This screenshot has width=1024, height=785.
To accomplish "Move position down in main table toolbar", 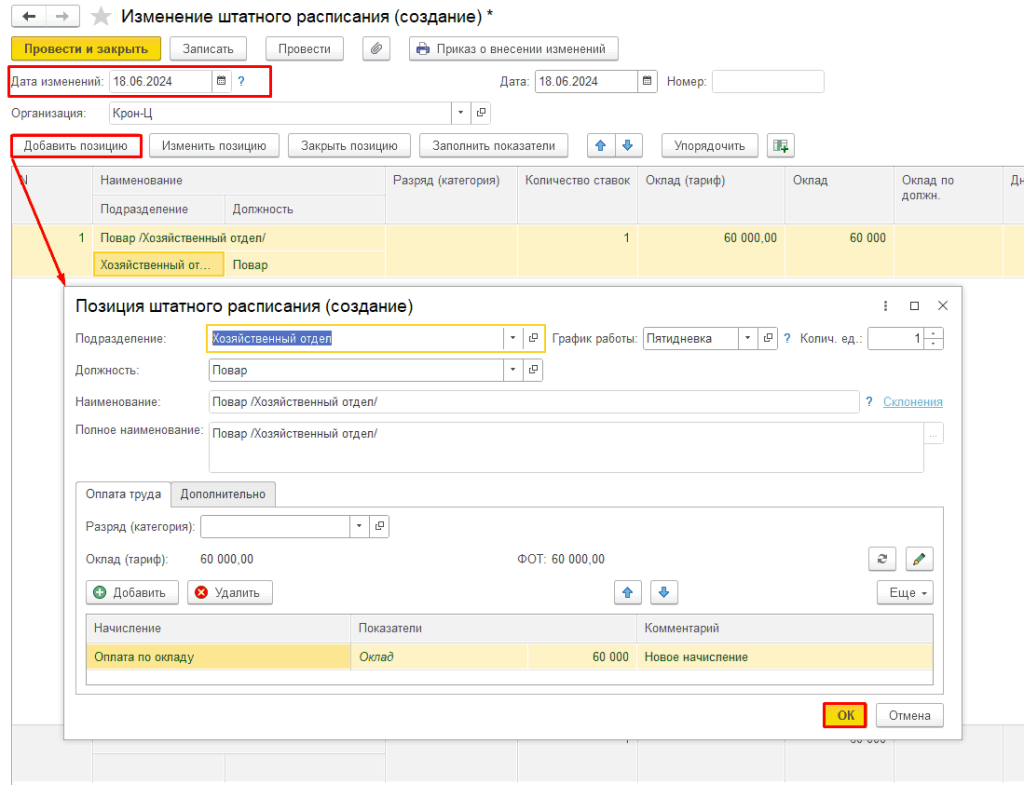I will point(628,146).
